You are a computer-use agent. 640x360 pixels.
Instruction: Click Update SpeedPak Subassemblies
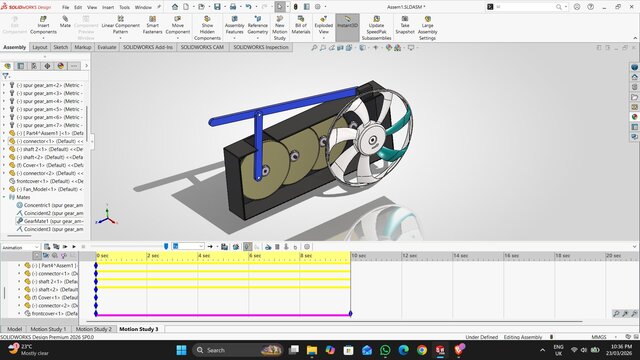click(376, 28)
